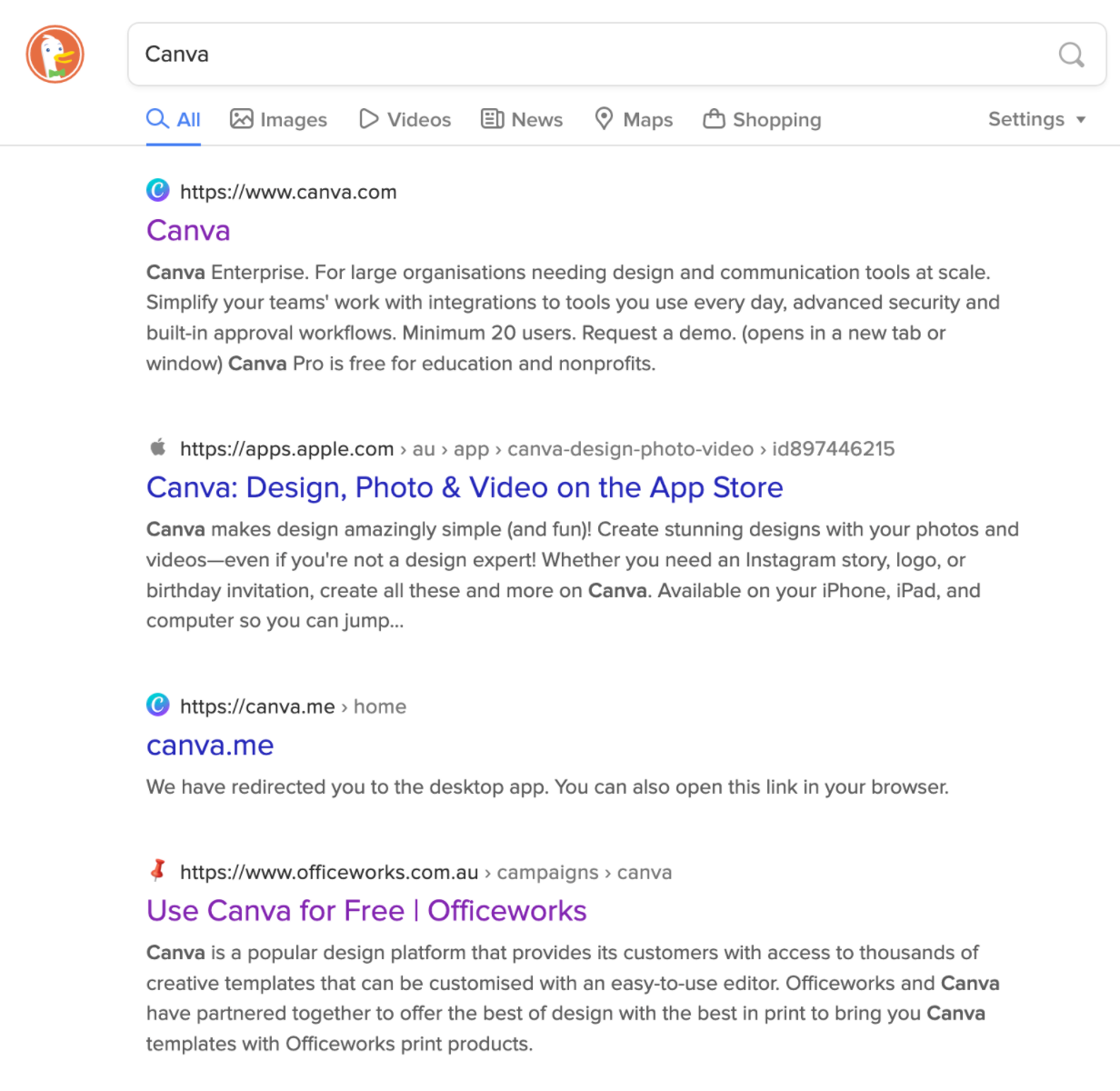Screen dimensions: 1120x1091
Task: Click the Canva favicon beside canva.me URL
Action: pyautogui.click(x=158, y=705)
